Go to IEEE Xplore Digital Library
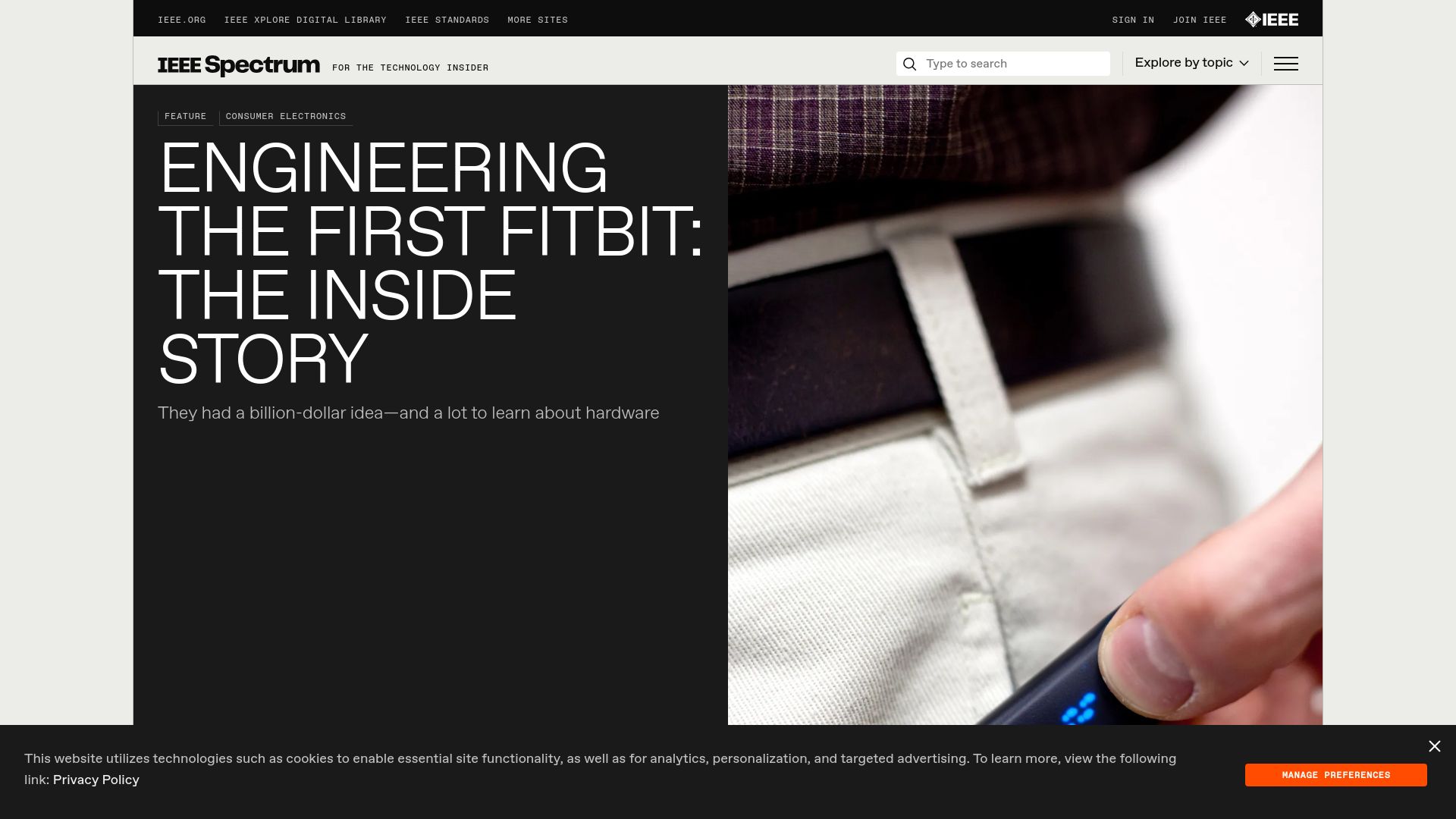Image resolution: width=1456 pixels, height=819 pixels. pyautogui.click(x=305, y=20)
